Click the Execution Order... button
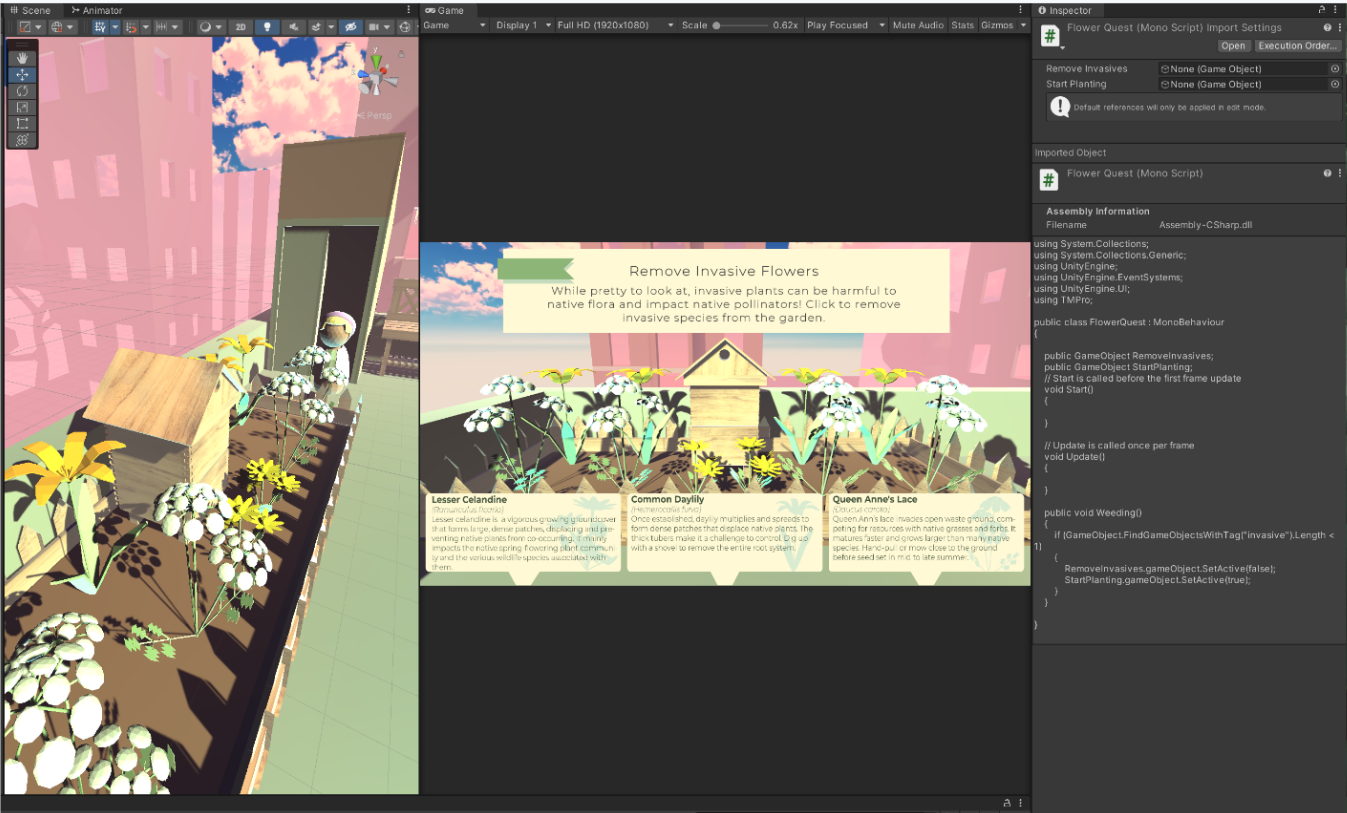Image resolution: width=1347 pixels, height=813 pixels. [1297, 46]
